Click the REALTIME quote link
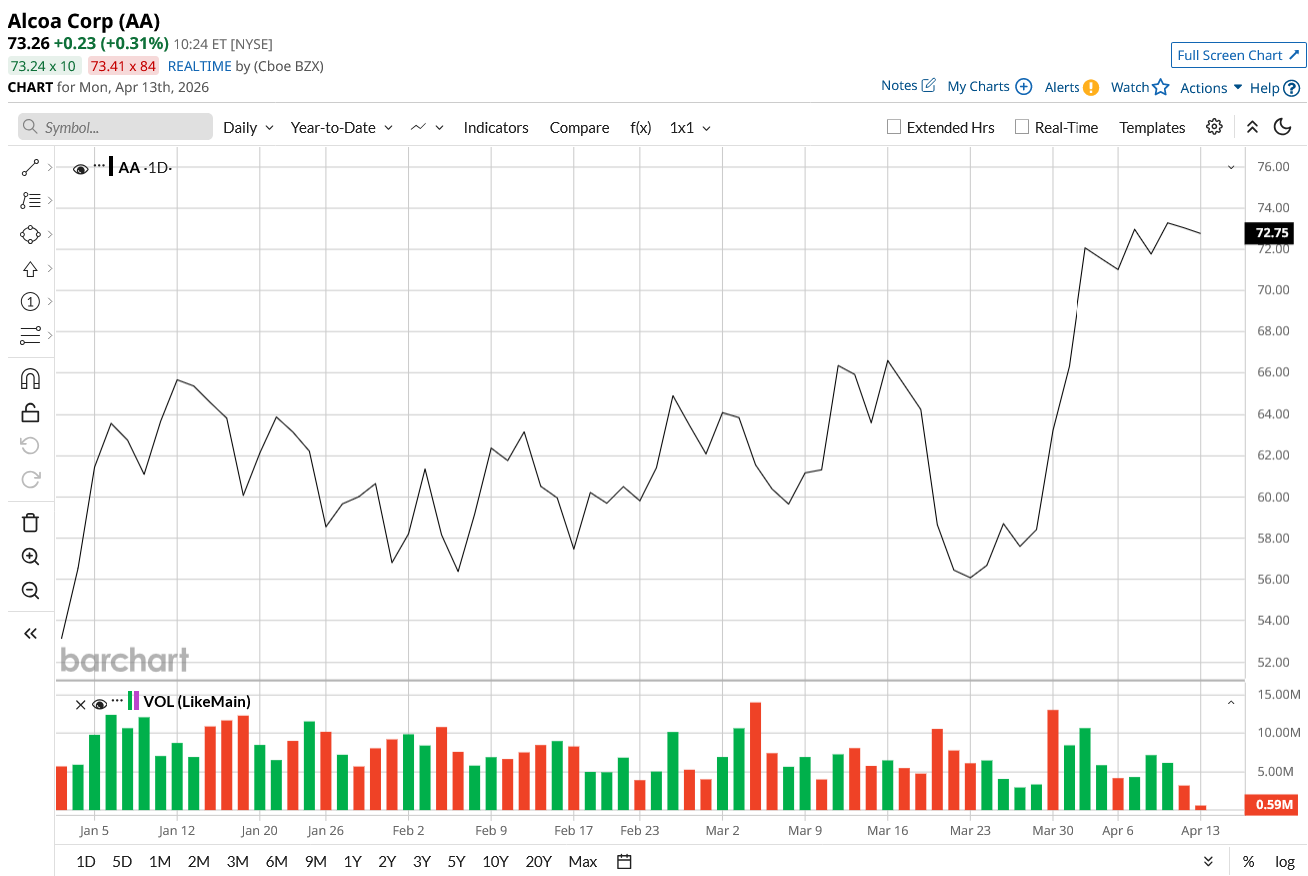 [199, 66]
